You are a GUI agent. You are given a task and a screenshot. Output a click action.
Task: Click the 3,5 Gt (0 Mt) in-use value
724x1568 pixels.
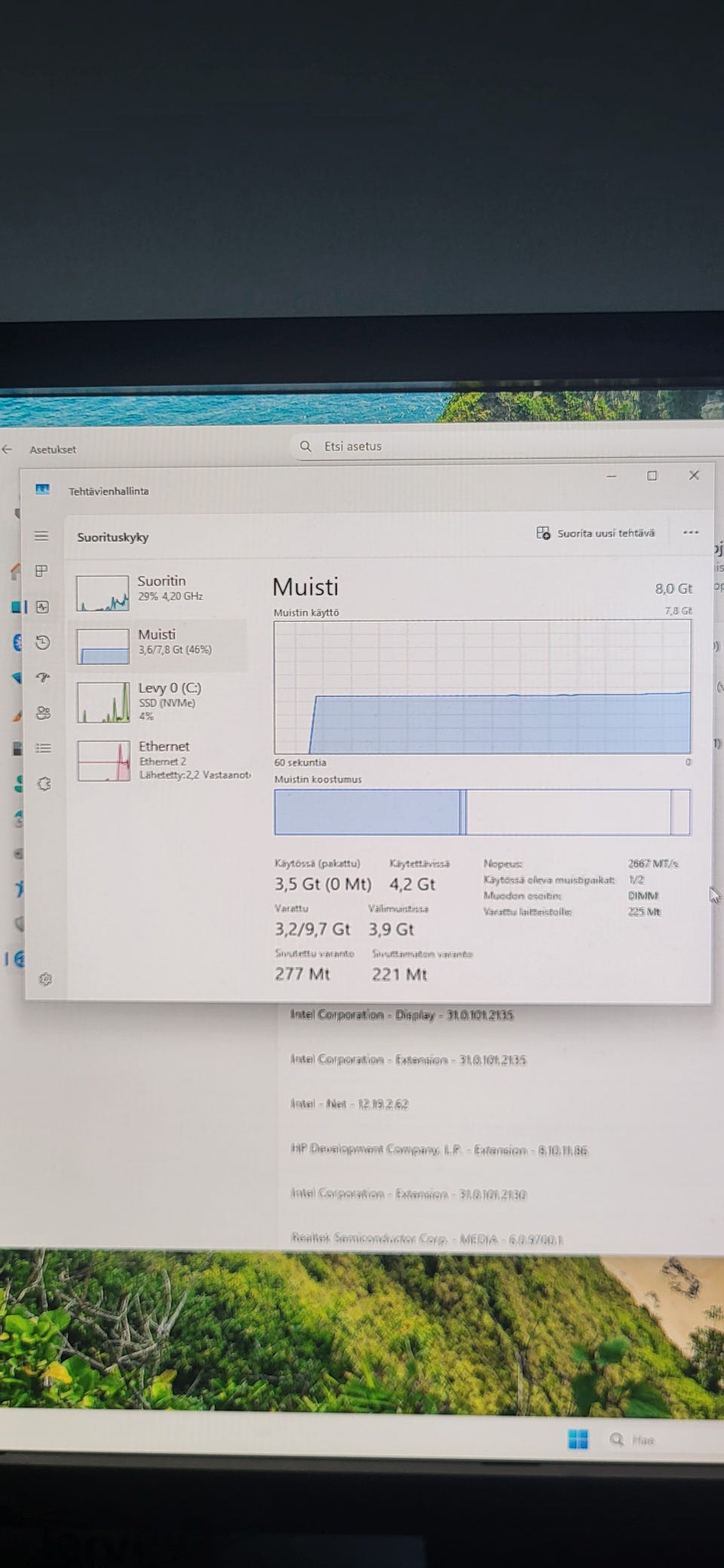(323, 884)
